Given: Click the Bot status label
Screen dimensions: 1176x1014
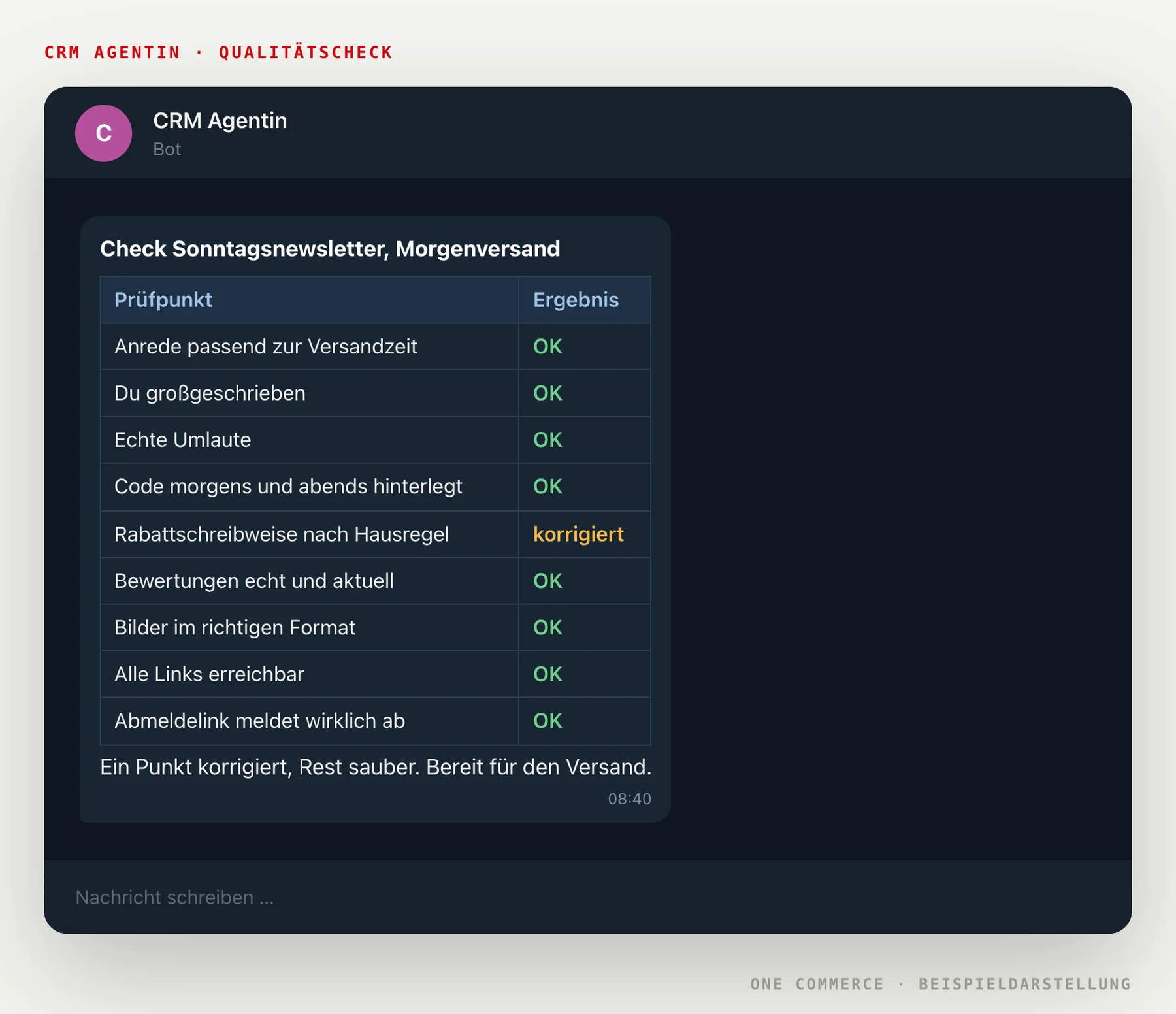Looking at the screenshot, I should pos(167,150).
